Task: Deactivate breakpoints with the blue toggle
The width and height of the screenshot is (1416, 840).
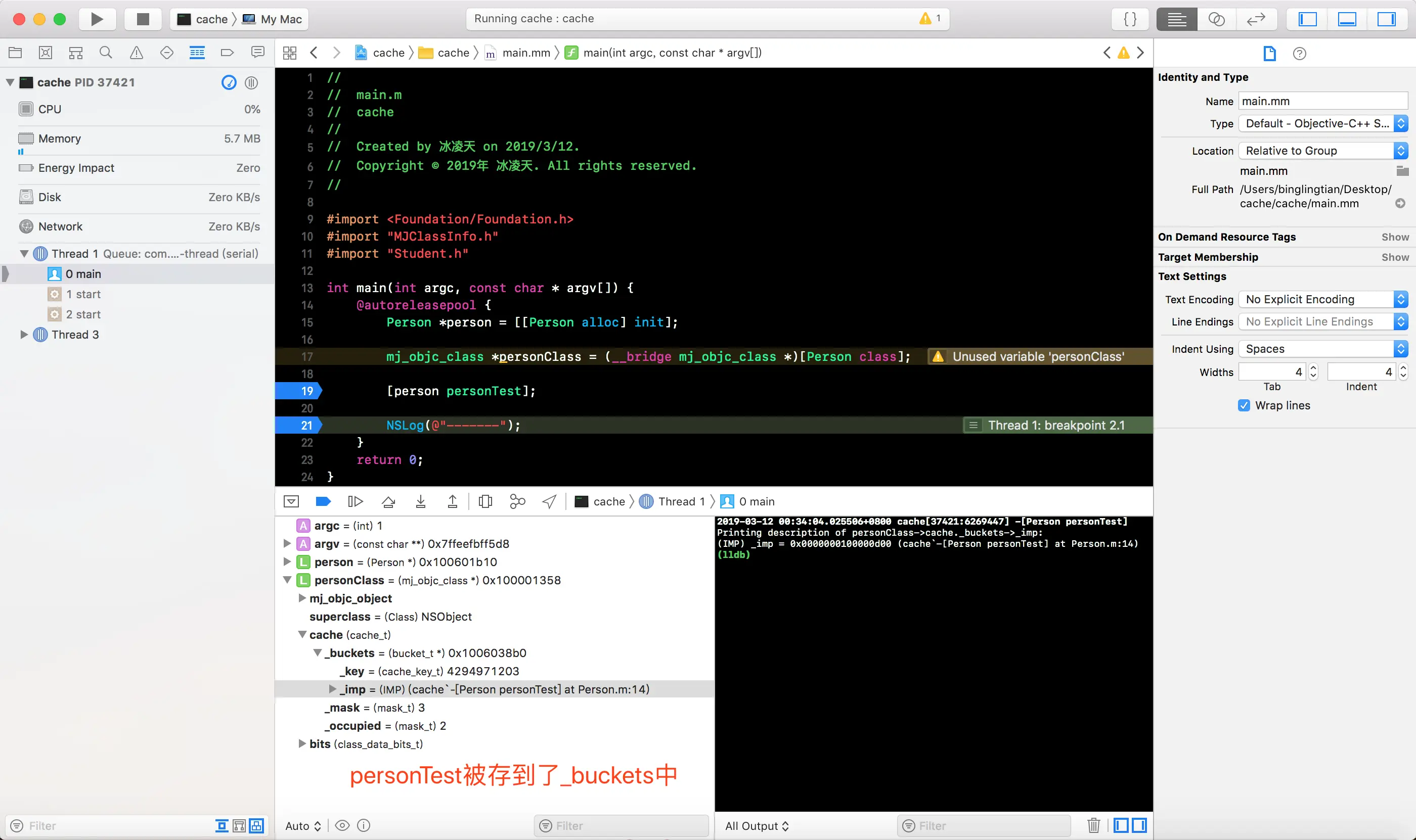Action: pyautogui.click(x=323, y=501)
